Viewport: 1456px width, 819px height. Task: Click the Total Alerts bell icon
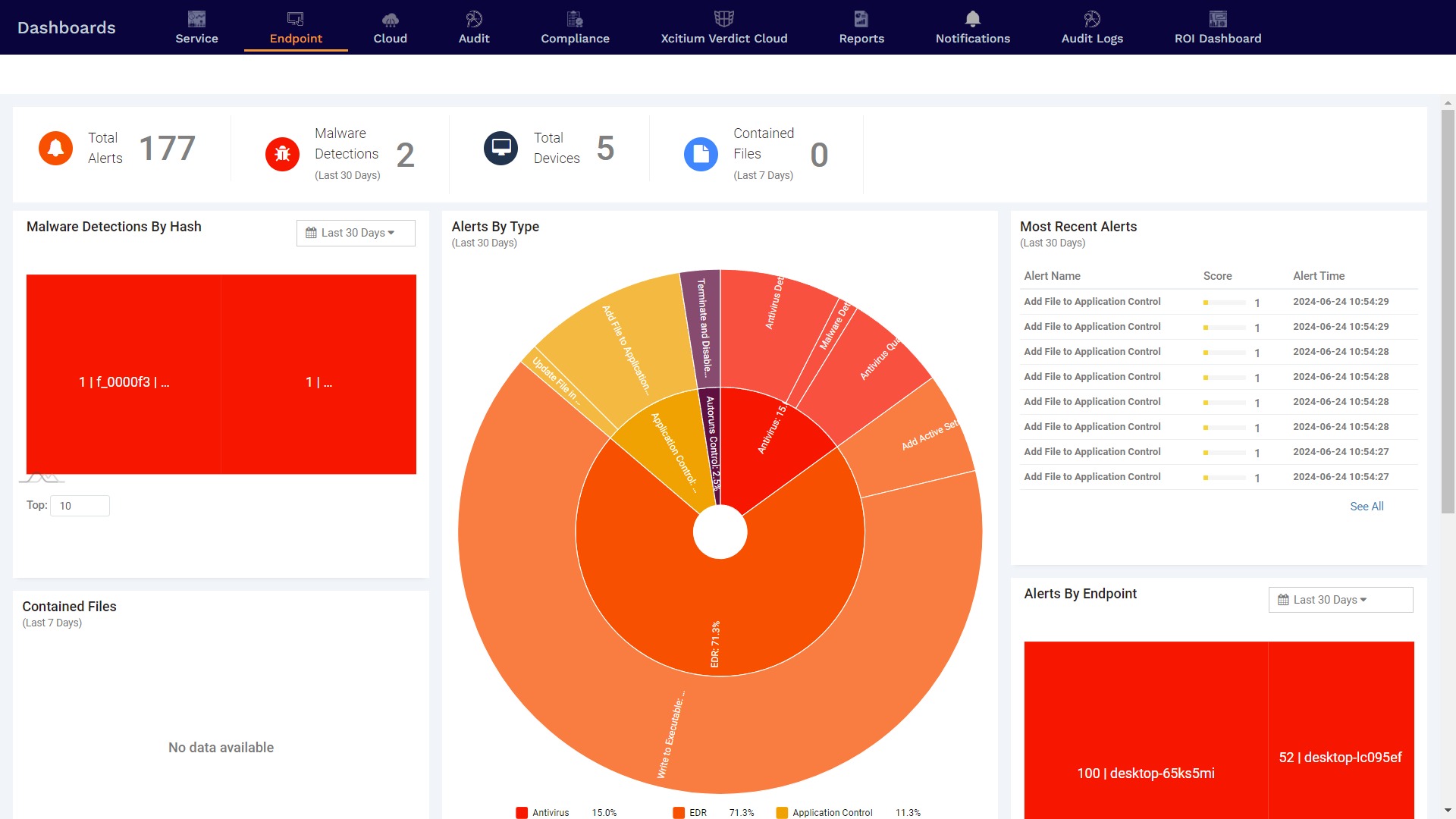tap(55, 148)
